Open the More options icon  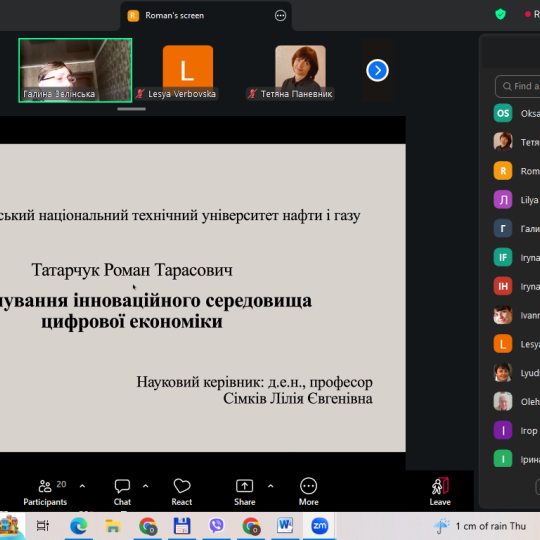click(x=308, y=486)
